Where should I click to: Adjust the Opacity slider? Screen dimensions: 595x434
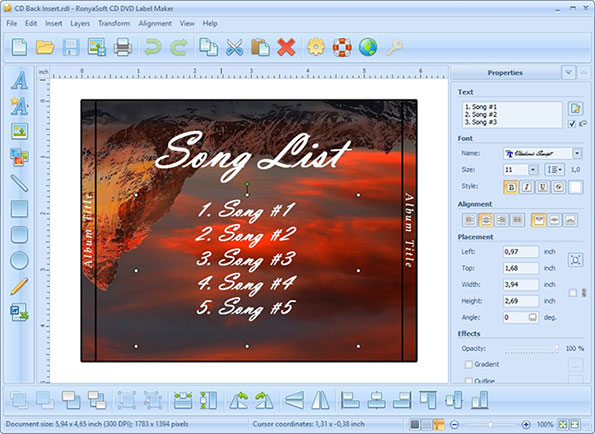tap(531, 348)
